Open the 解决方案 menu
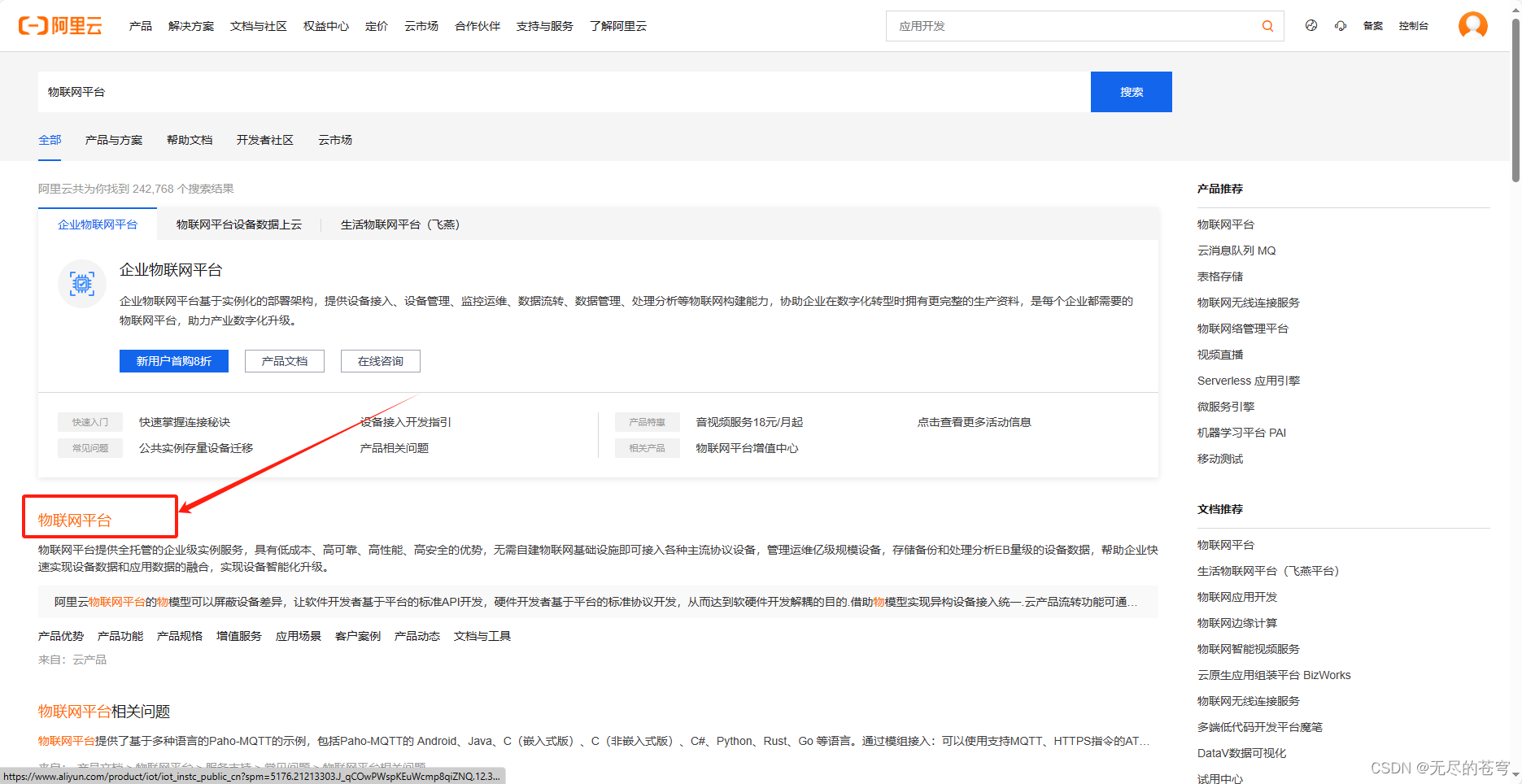Image resolution: width=1522 pixels, height=784 pixels. [x=191, y=26]
